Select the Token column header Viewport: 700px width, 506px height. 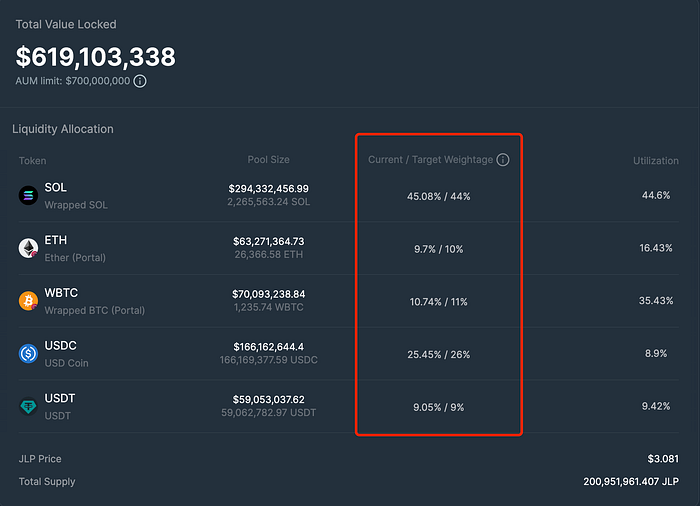click(x=32, y=160)
